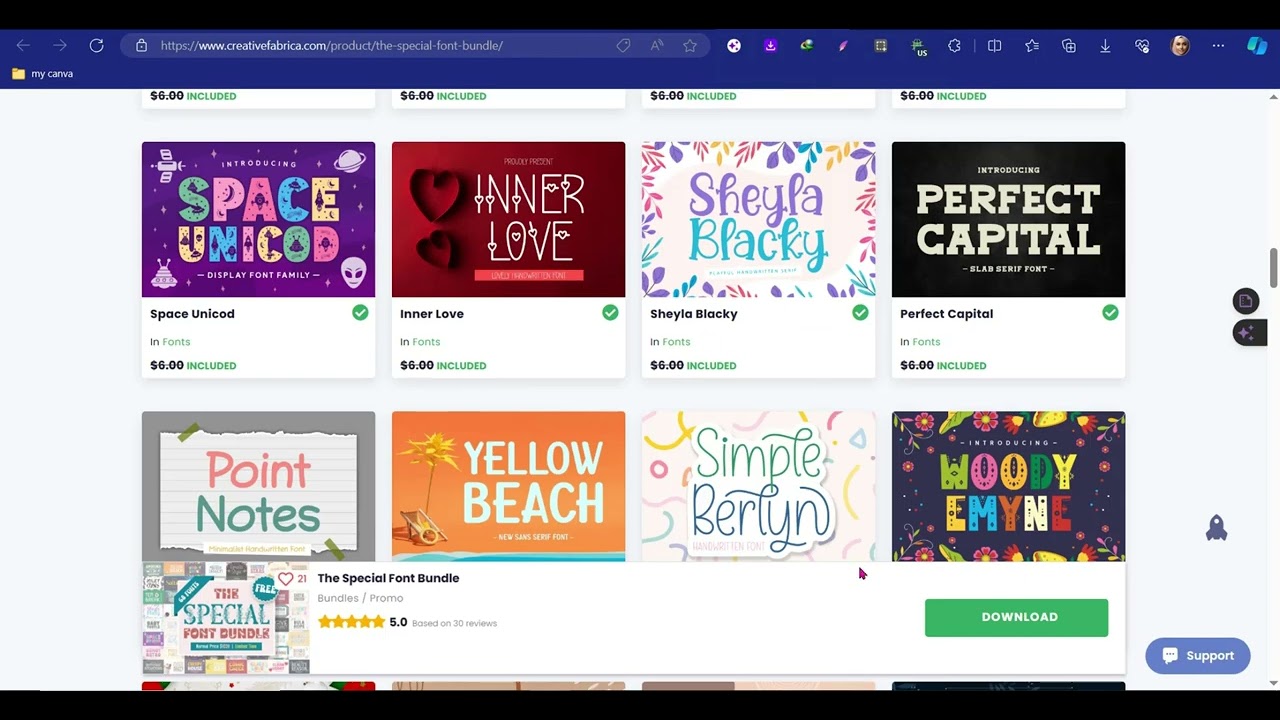Open The Special Font Bundle preview thumbnail
The height and width of the screenshot is (720, 1280).
226,618
